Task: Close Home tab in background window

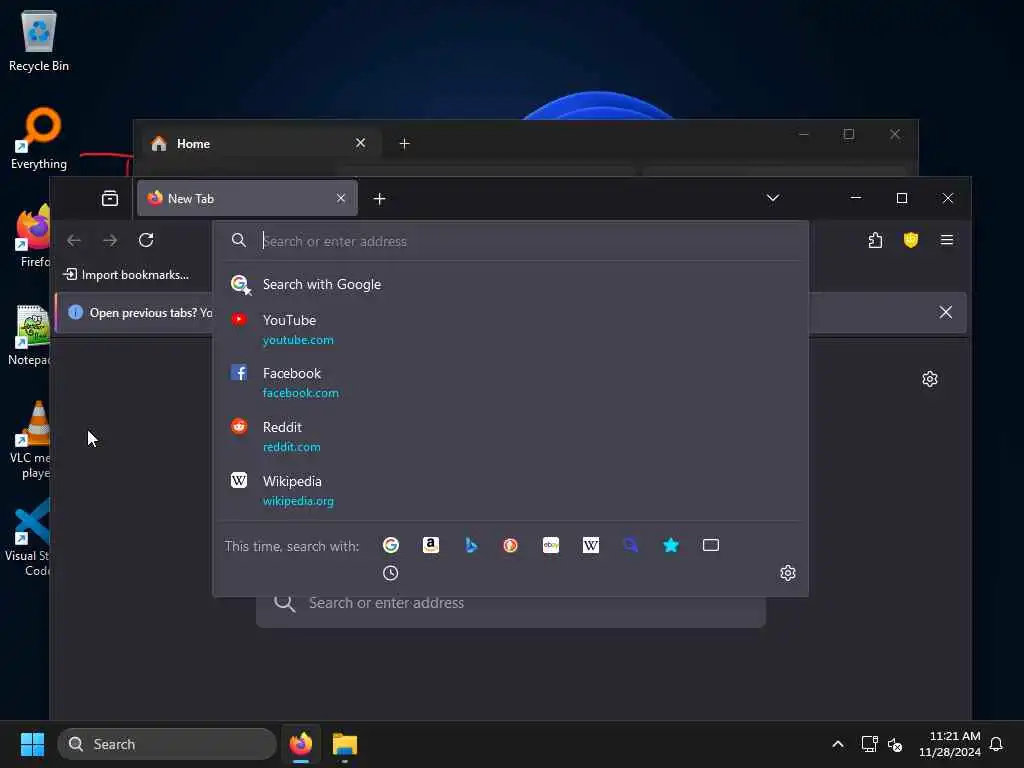Action: tap(360, 143)
